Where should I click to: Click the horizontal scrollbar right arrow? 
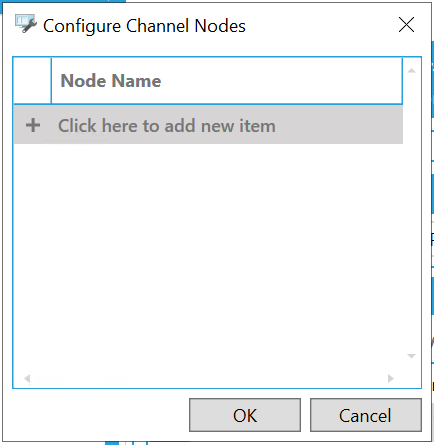point(391,378)
